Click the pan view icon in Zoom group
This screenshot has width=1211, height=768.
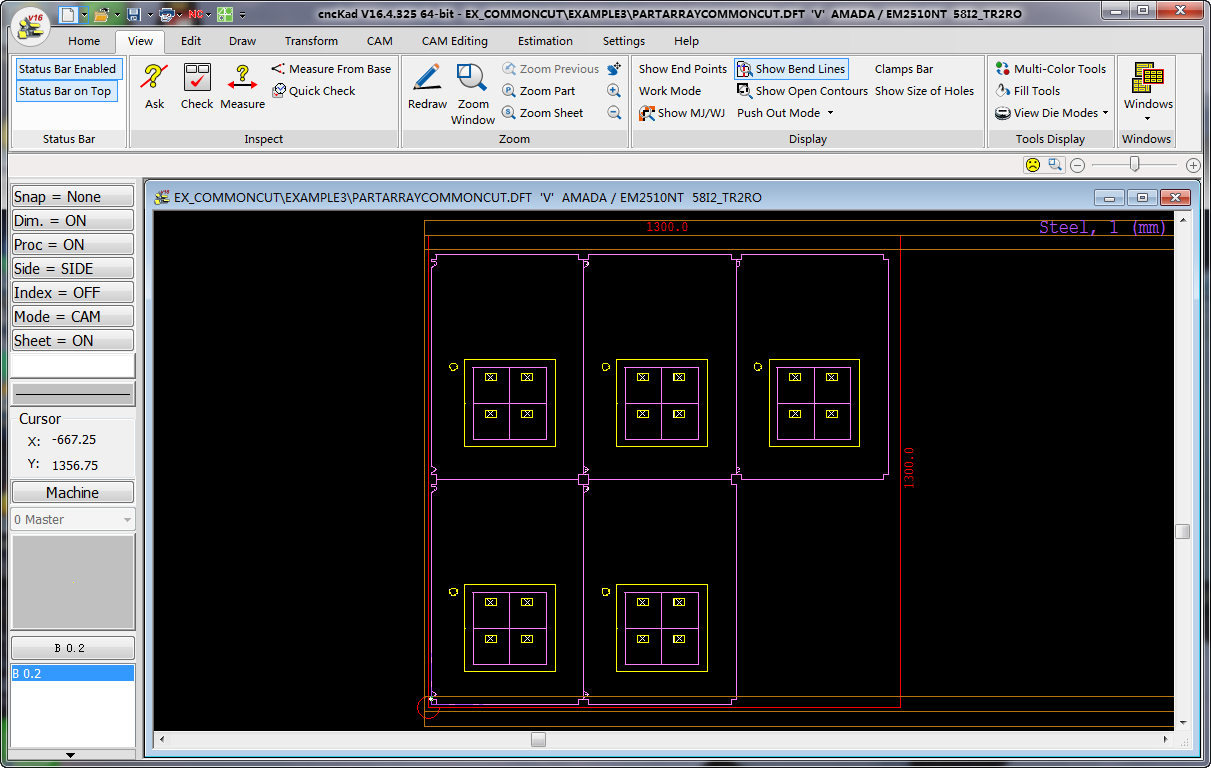614,69
